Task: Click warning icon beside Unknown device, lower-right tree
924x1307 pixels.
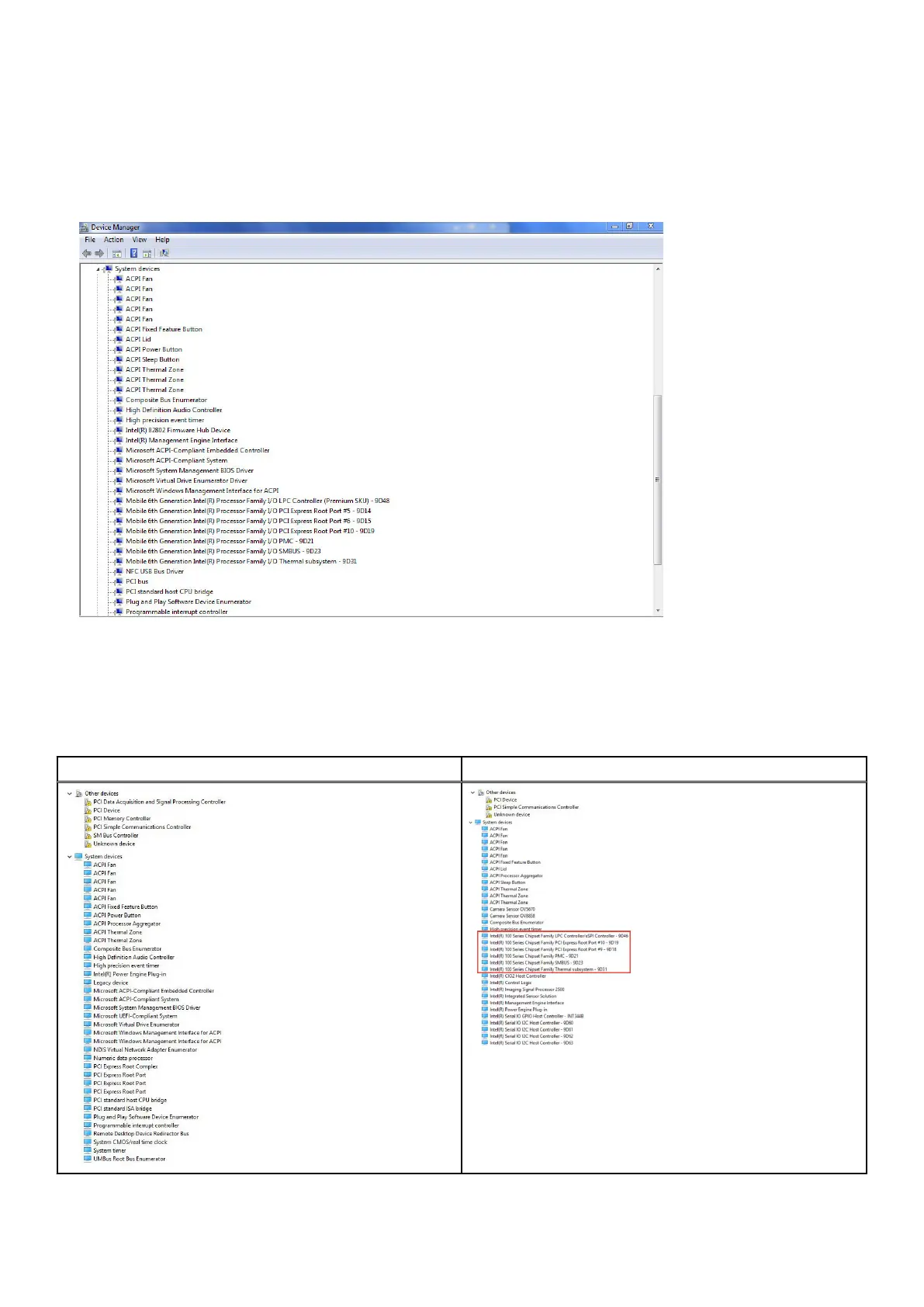Action: coord(489,815)
